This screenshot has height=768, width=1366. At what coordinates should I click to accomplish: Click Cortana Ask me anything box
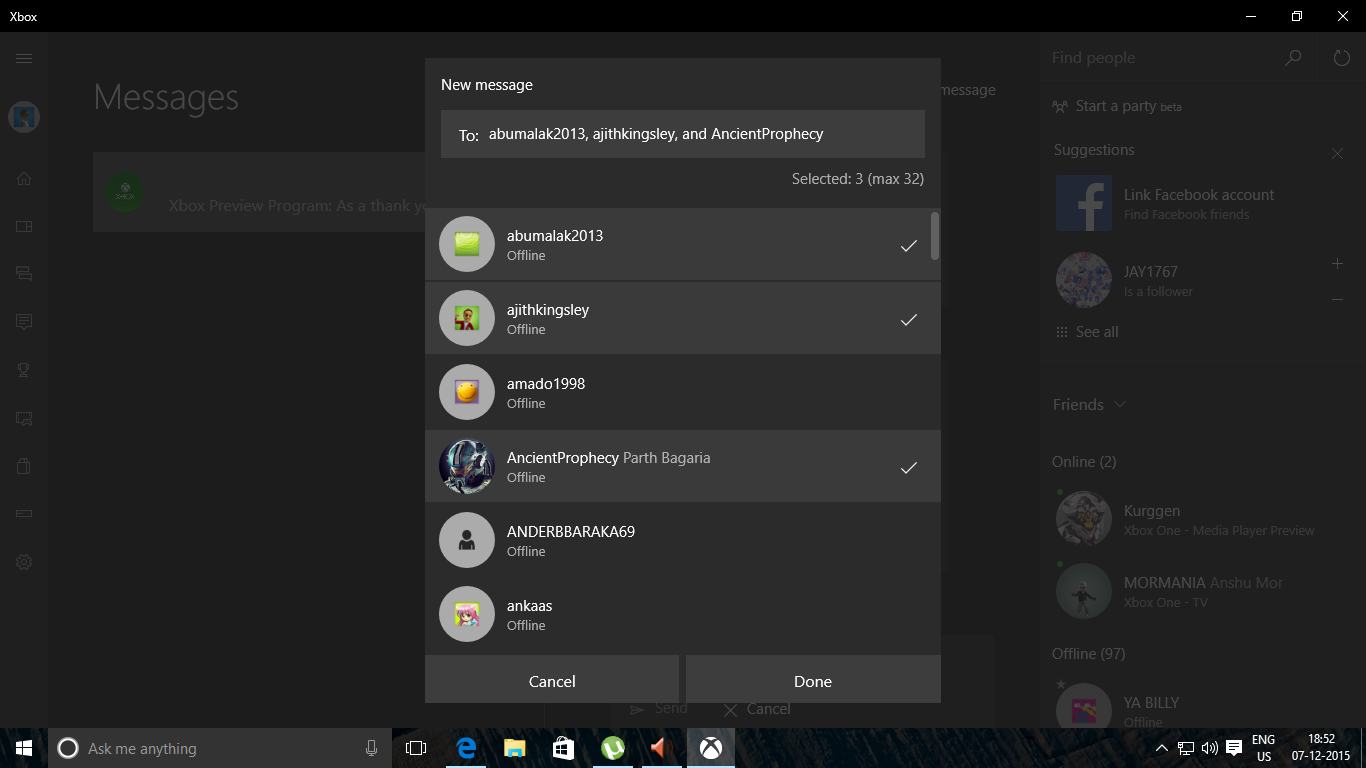pyautogui.click(x=220, y=748)
